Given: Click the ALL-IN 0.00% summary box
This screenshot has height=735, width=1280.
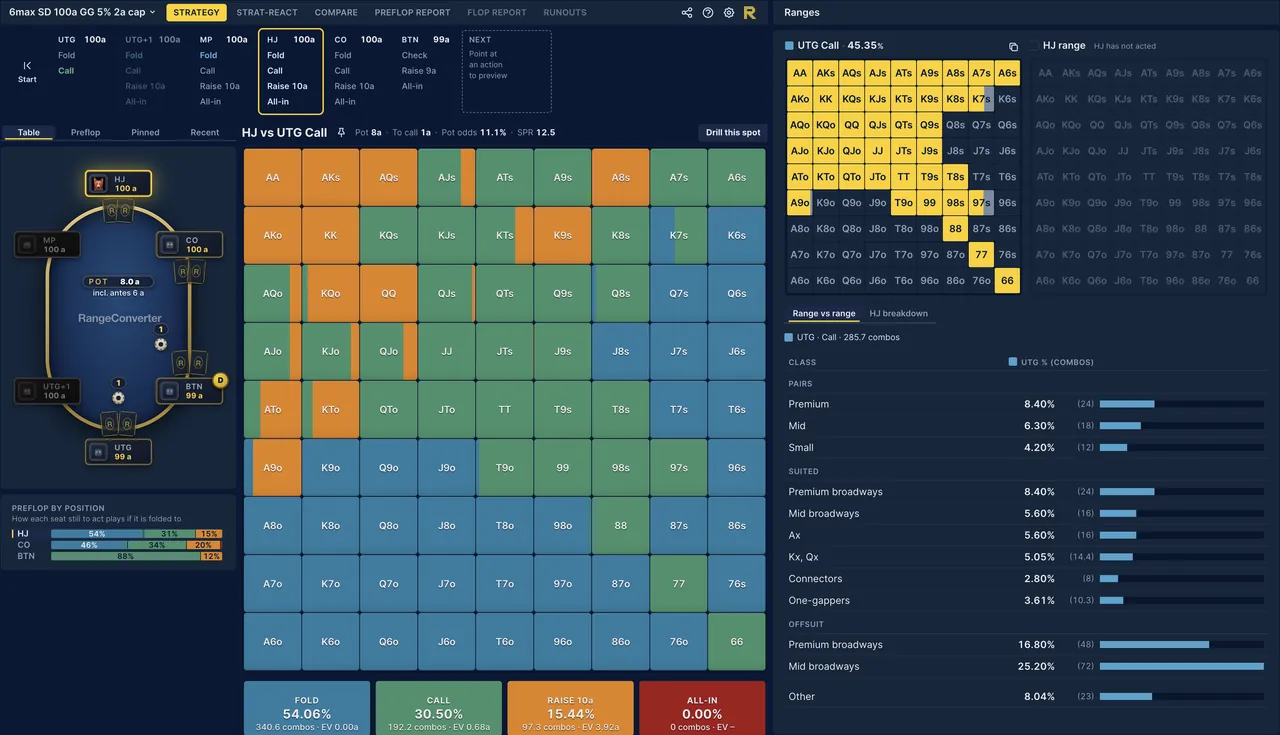Looking at the screenshot, I should (702, 708).
